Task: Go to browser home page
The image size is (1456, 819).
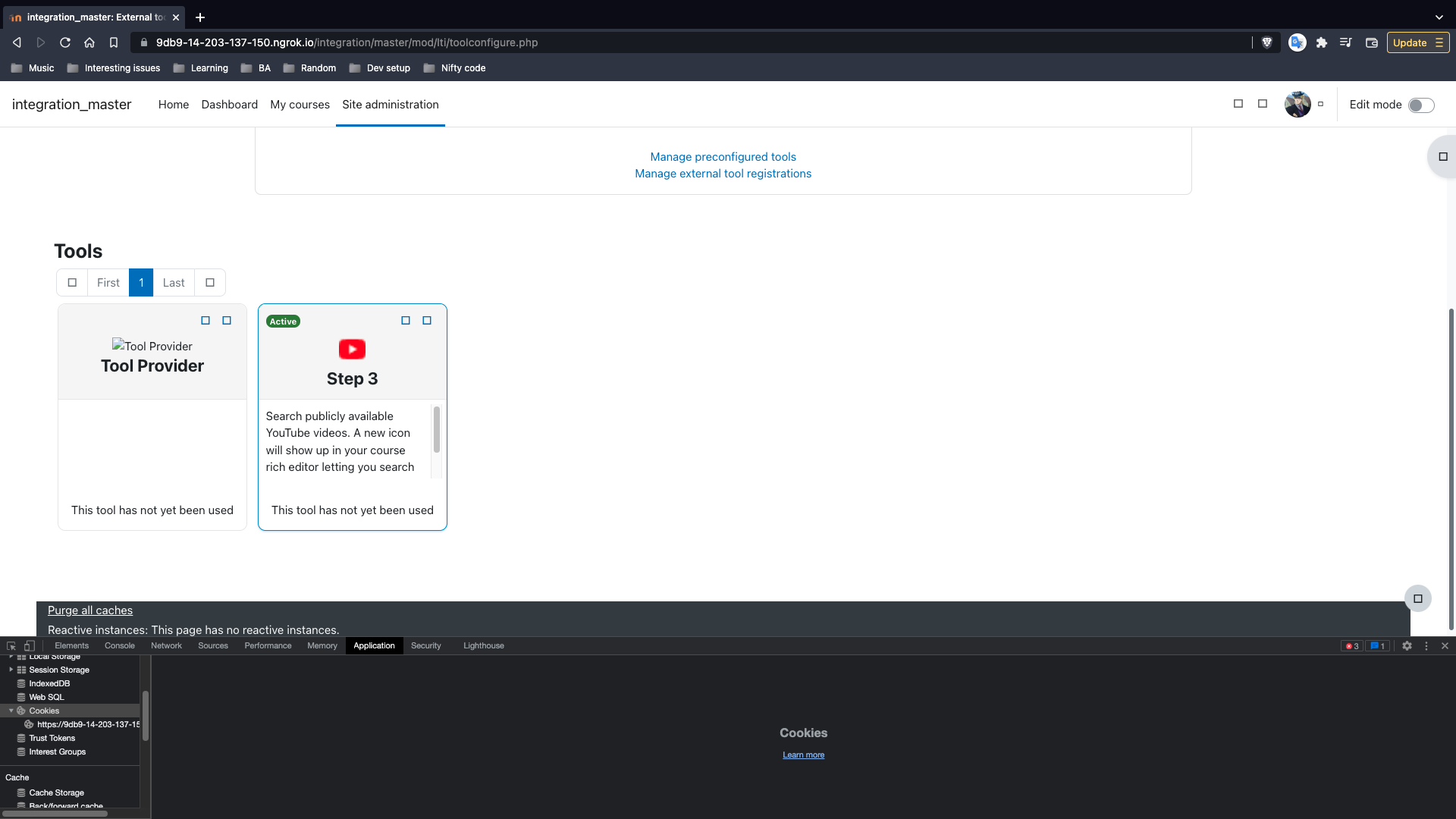Action: (x=89, y=42)
